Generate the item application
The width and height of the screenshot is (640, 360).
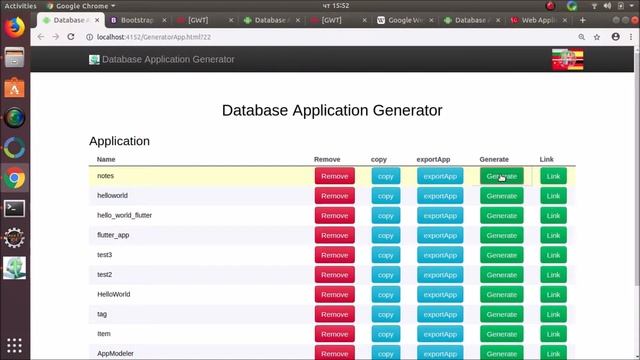tap(502, 334)
